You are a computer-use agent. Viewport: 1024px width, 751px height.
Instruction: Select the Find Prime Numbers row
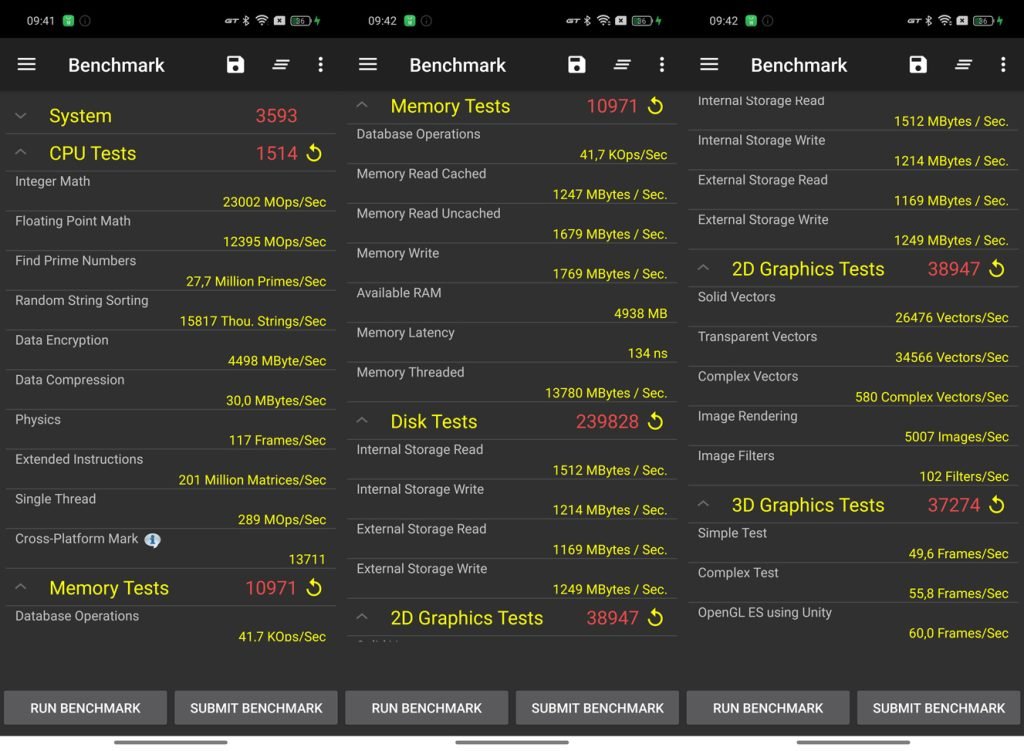coord(170,271)
